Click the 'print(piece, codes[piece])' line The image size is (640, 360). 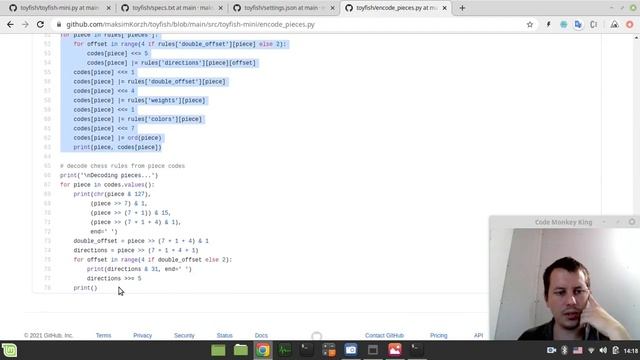pyautogui.click(x=118, y=147)
